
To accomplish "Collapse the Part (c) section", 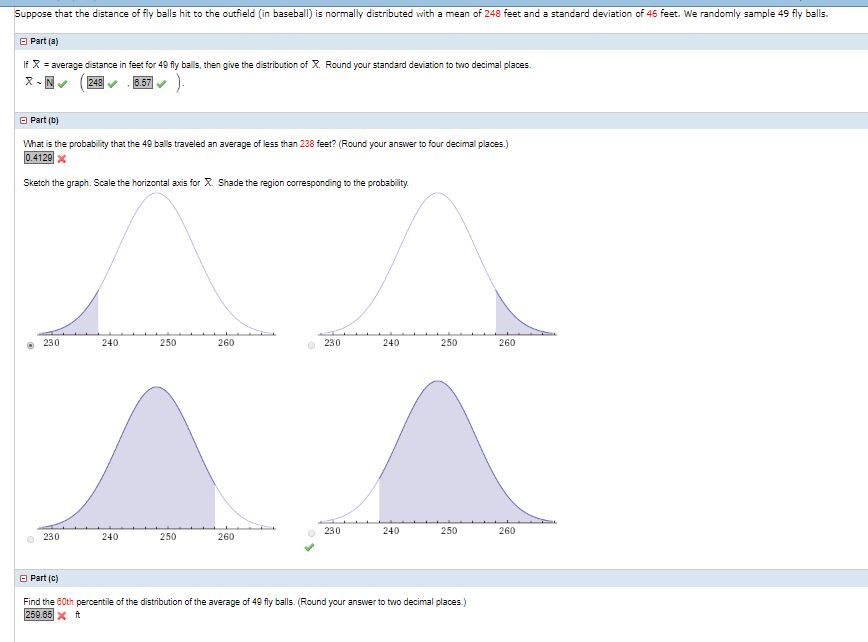I will tap(23, 578).
